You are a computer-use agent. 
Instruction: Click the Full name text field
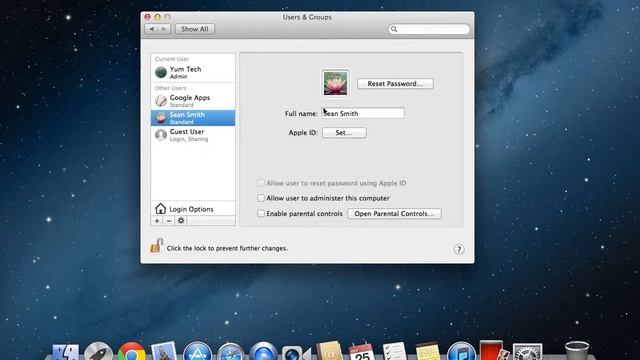point(363,113)
